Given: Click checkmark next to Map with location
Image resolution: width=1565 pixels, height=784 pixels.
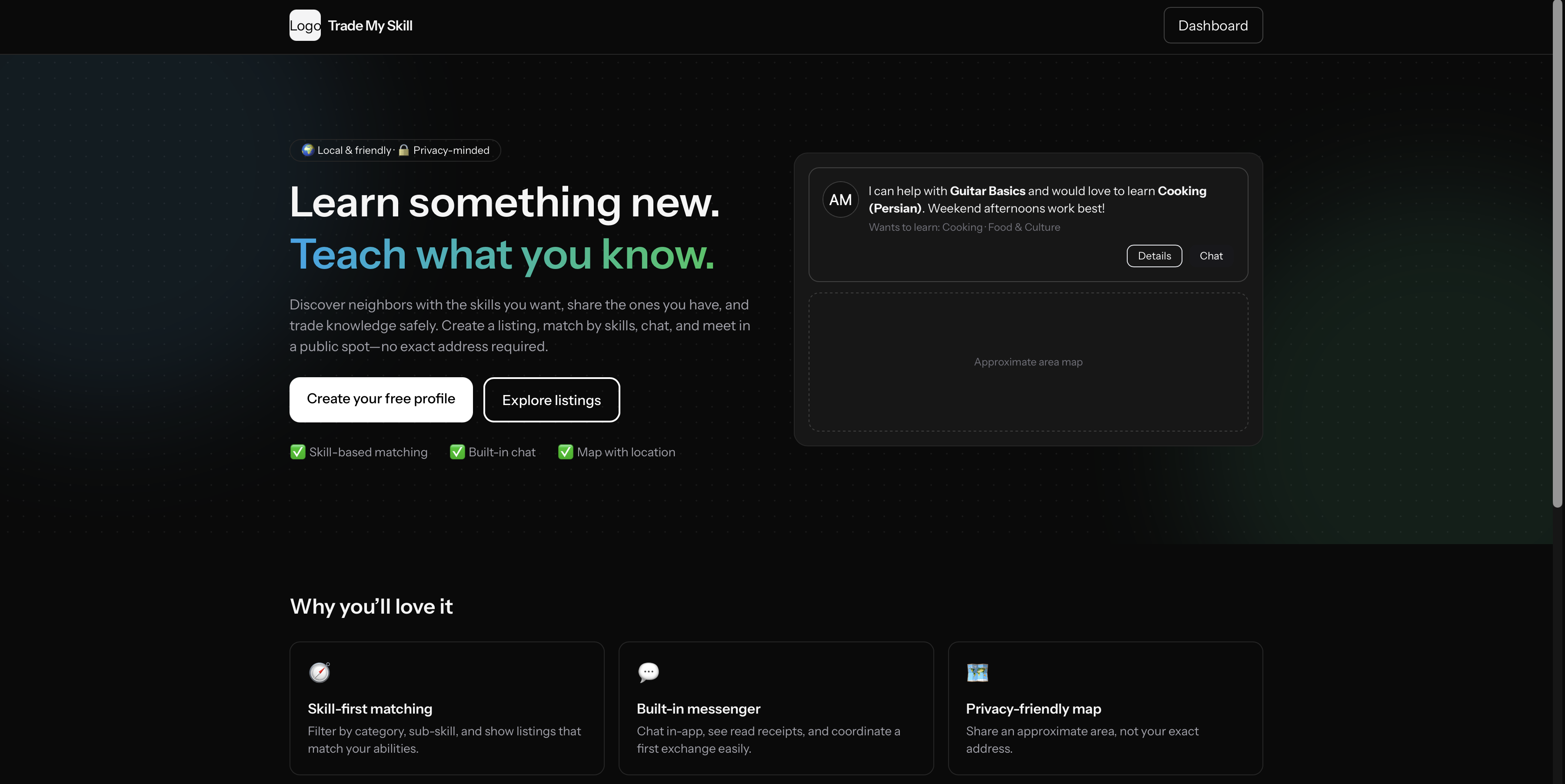Looking at the screenshot, I should coord(565,452).
